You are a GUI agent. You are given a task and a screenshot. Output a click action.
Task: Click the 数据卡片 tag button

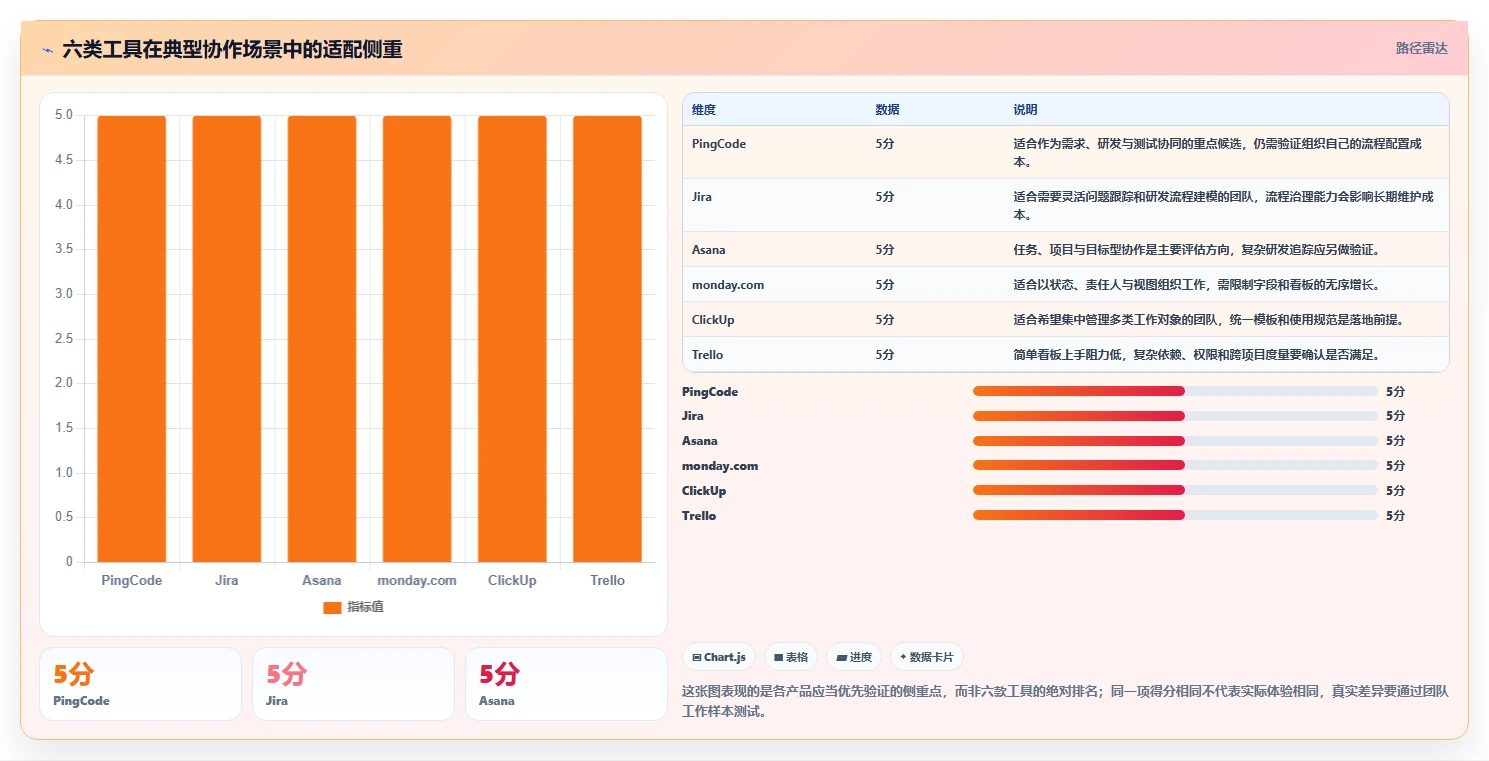927,657
